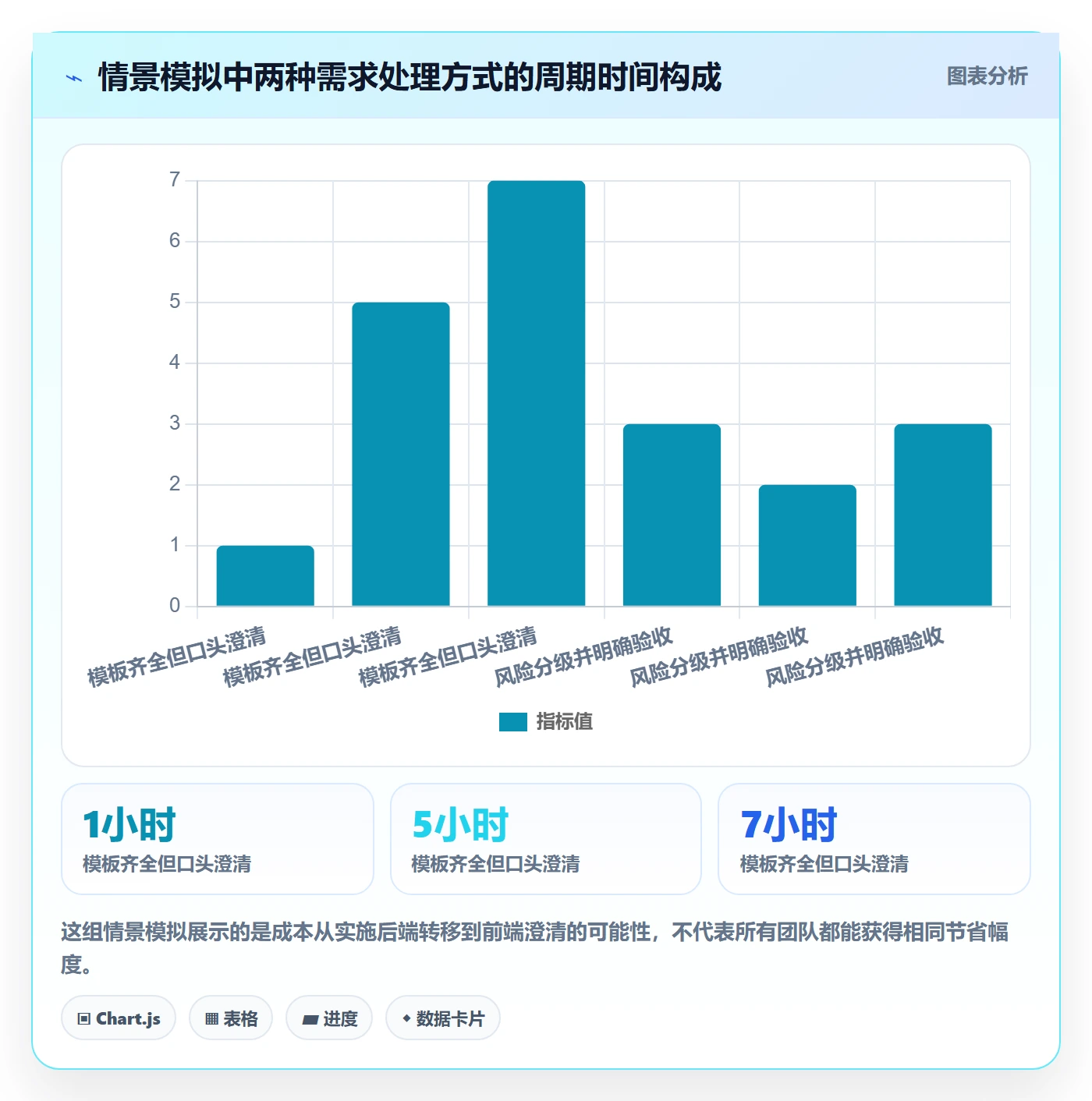
Task: Click the bar icon in 进度 chip
Action: click(x=310, y=1020)
